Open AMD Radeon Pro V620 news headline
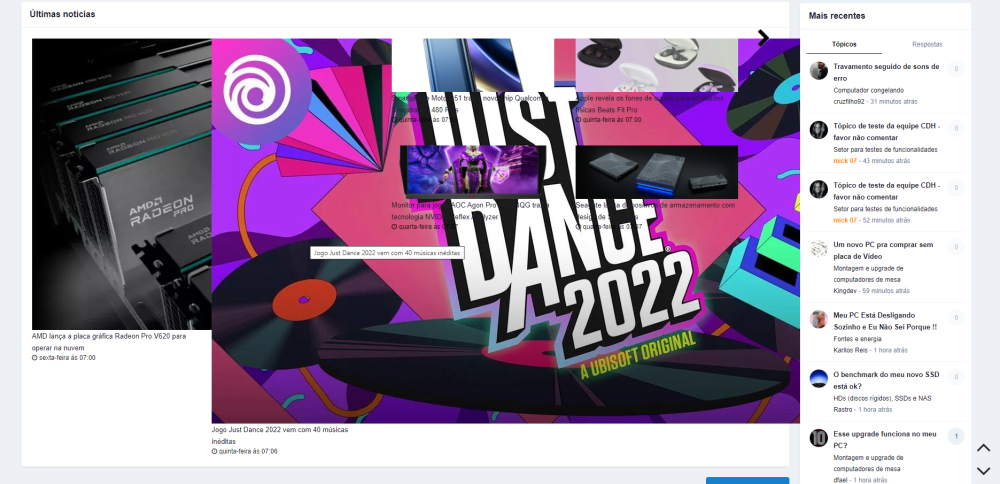Image resolution: width=1000 pixels, height=484 pixels. click(109, 336)
